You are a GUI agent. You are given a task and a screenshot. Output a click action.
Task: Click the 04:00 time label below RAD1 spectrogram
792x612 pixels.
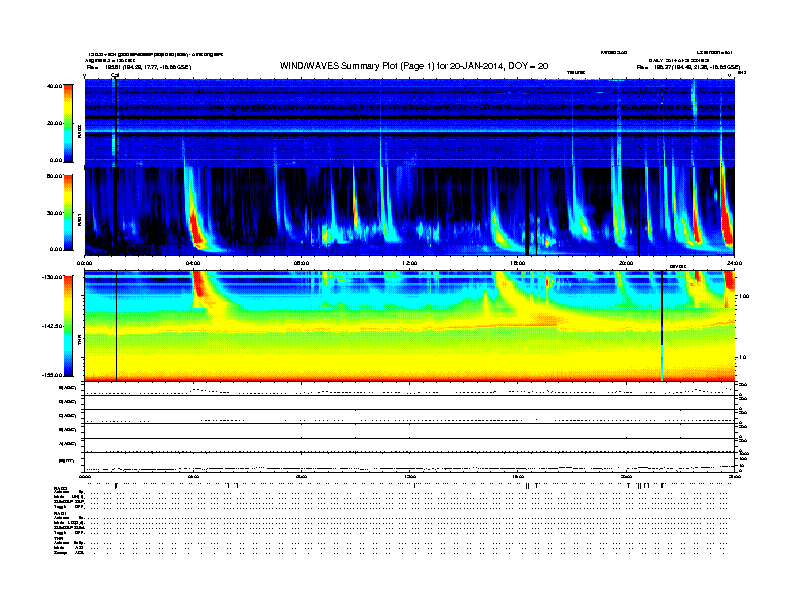(193, 263)
